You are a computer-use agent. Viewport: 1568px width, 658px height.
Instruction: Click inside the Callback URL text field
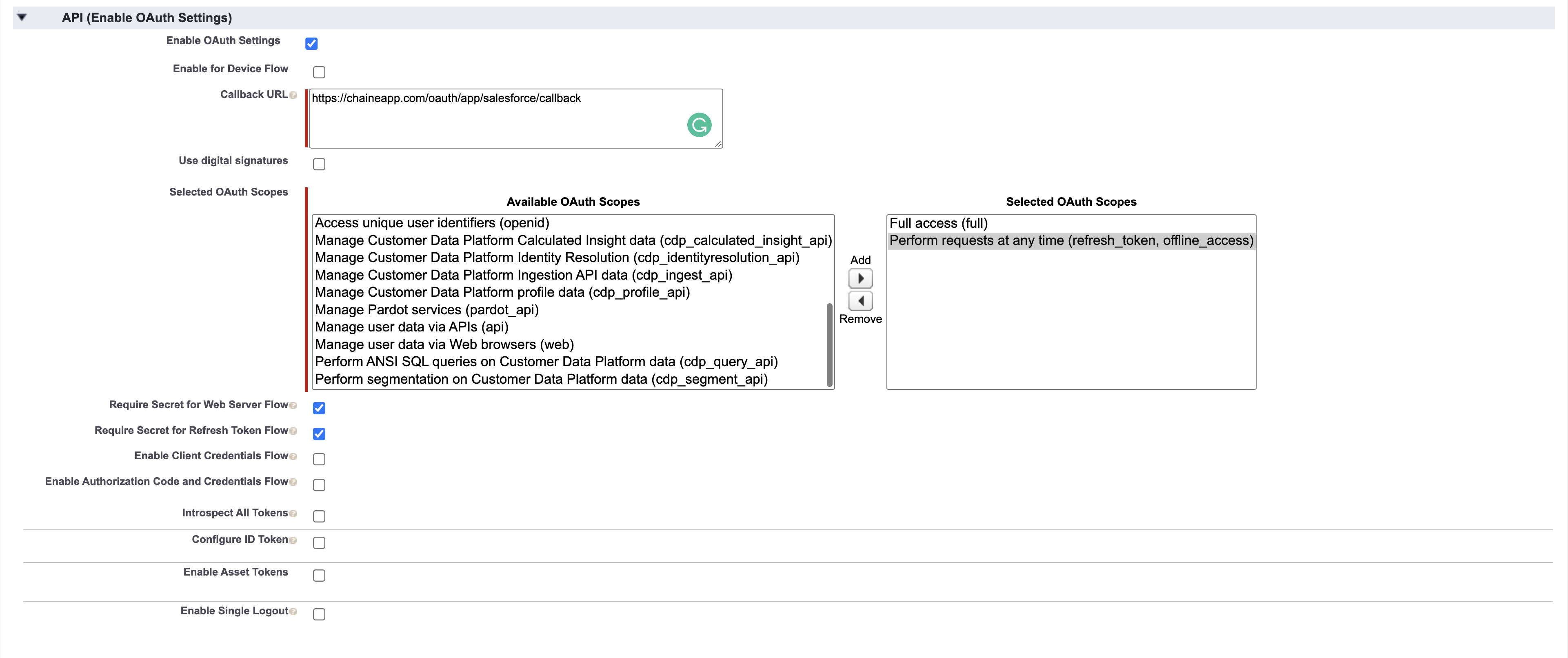(x=487, y=122)
